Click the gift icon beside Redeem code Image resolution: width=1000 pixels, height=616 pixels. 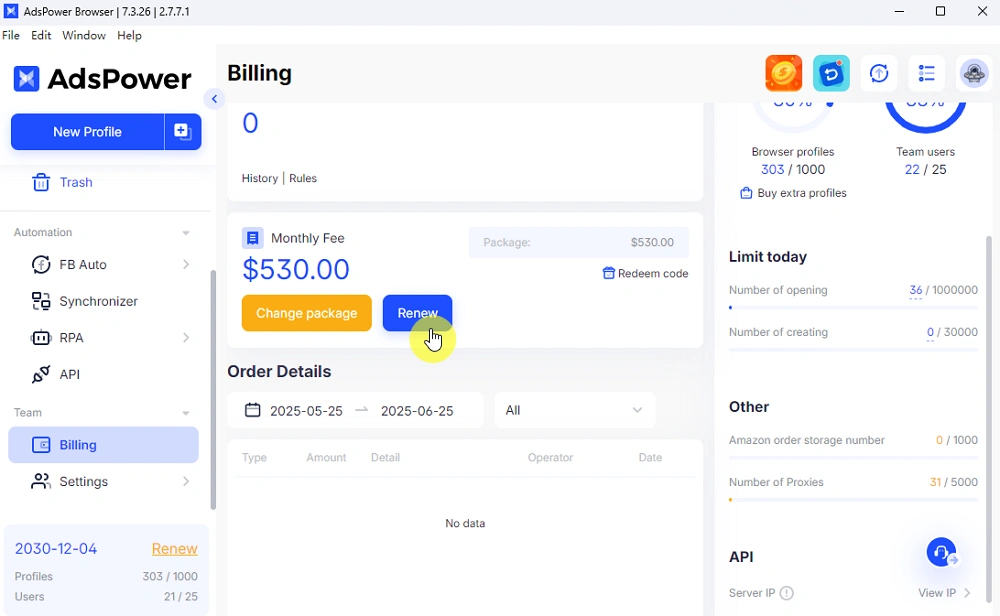(608, 273)
